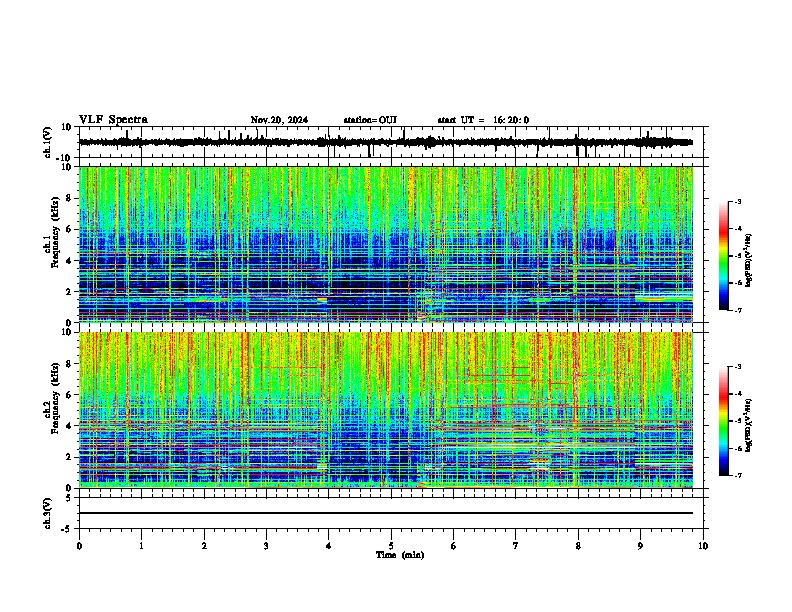This screenshot has height=612, width=792.
Task: Click the time axis tick label "6"
Action: [x=453, y=546]
